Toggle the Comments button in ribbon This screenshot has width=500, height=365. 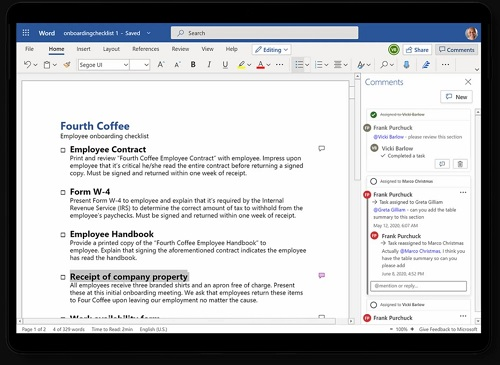pos(456,50)
